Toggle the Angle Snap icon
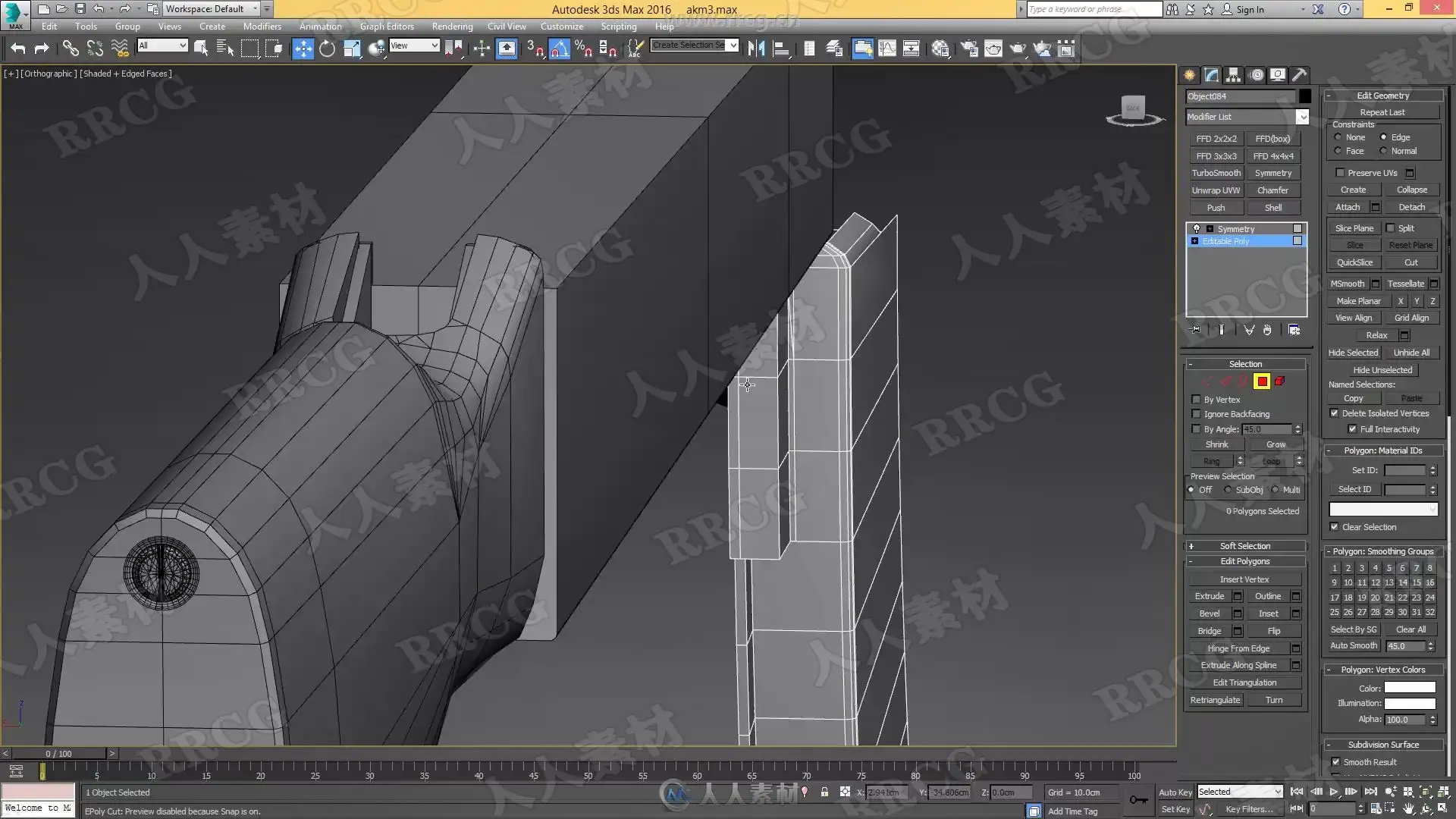 click(x=559, y=49)
